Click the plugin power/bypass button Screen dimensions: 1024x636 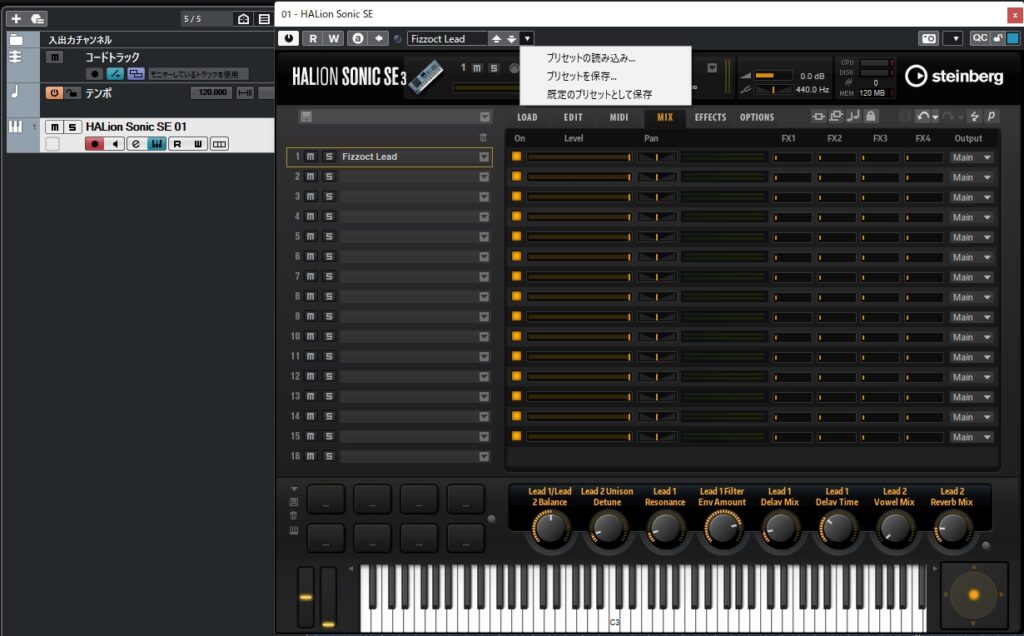[288, 39]
